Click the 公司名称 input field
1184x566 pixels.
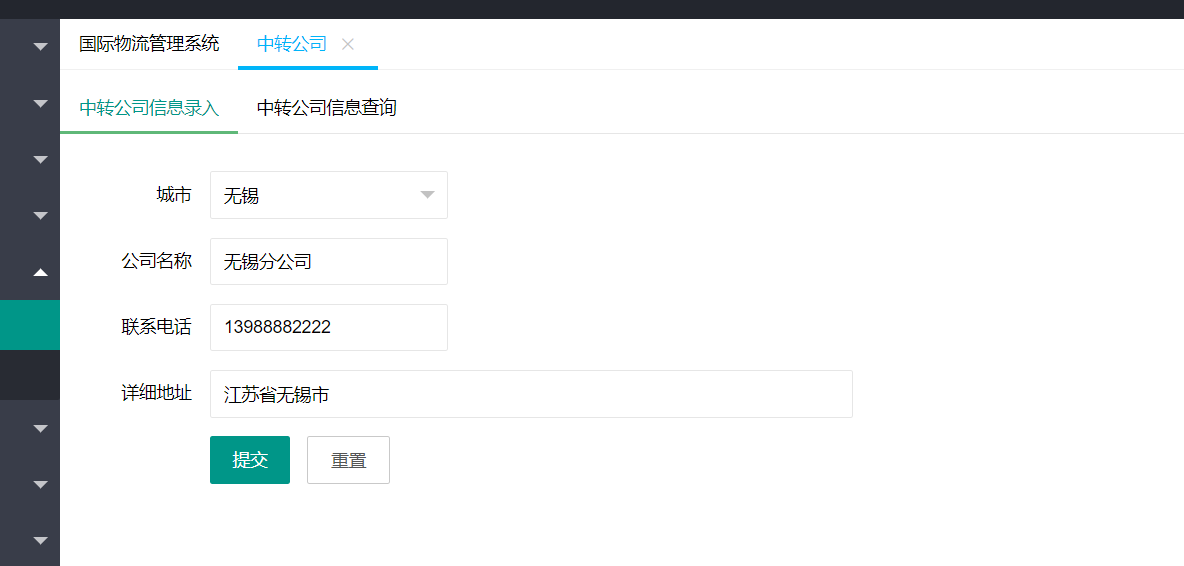pyautogui.click(x=328, y=262)
